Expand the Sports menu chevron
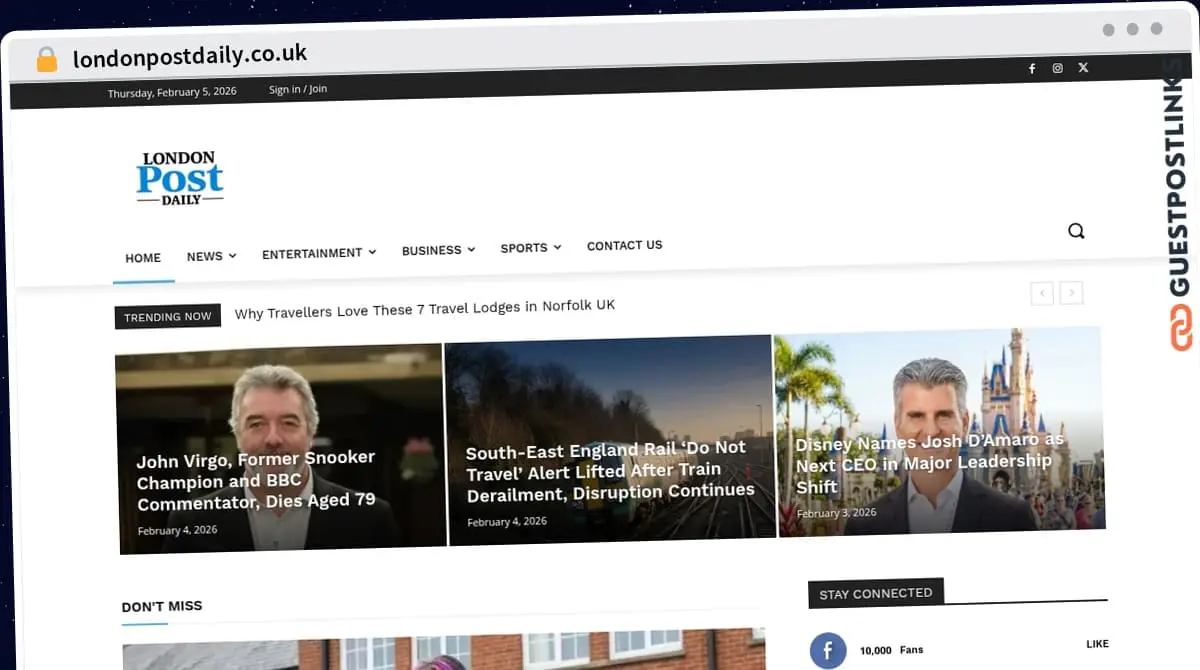 [557, 247]
